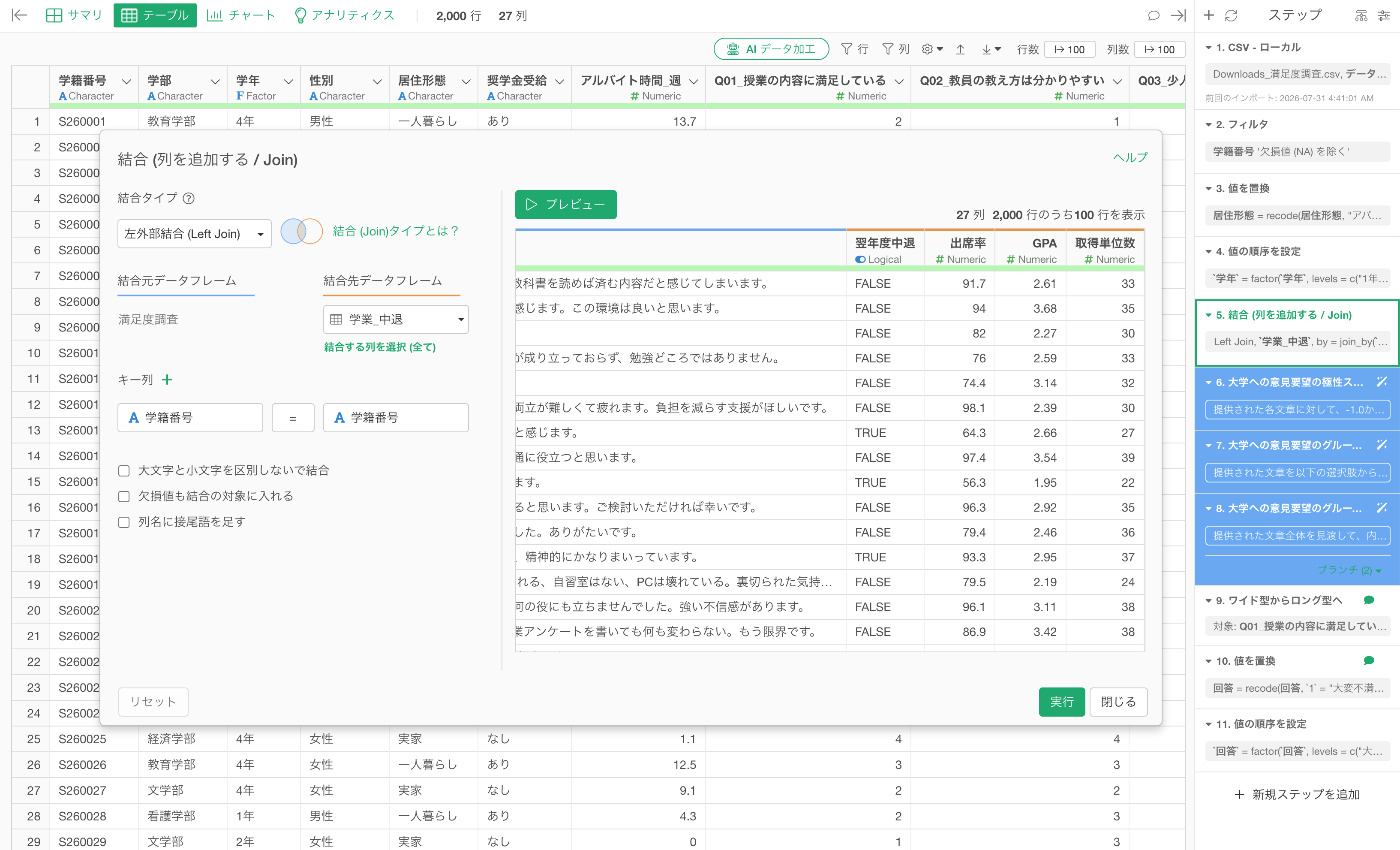
Task: Open the comment bubble icon in top bar
Action: [x=1153, y=15]
